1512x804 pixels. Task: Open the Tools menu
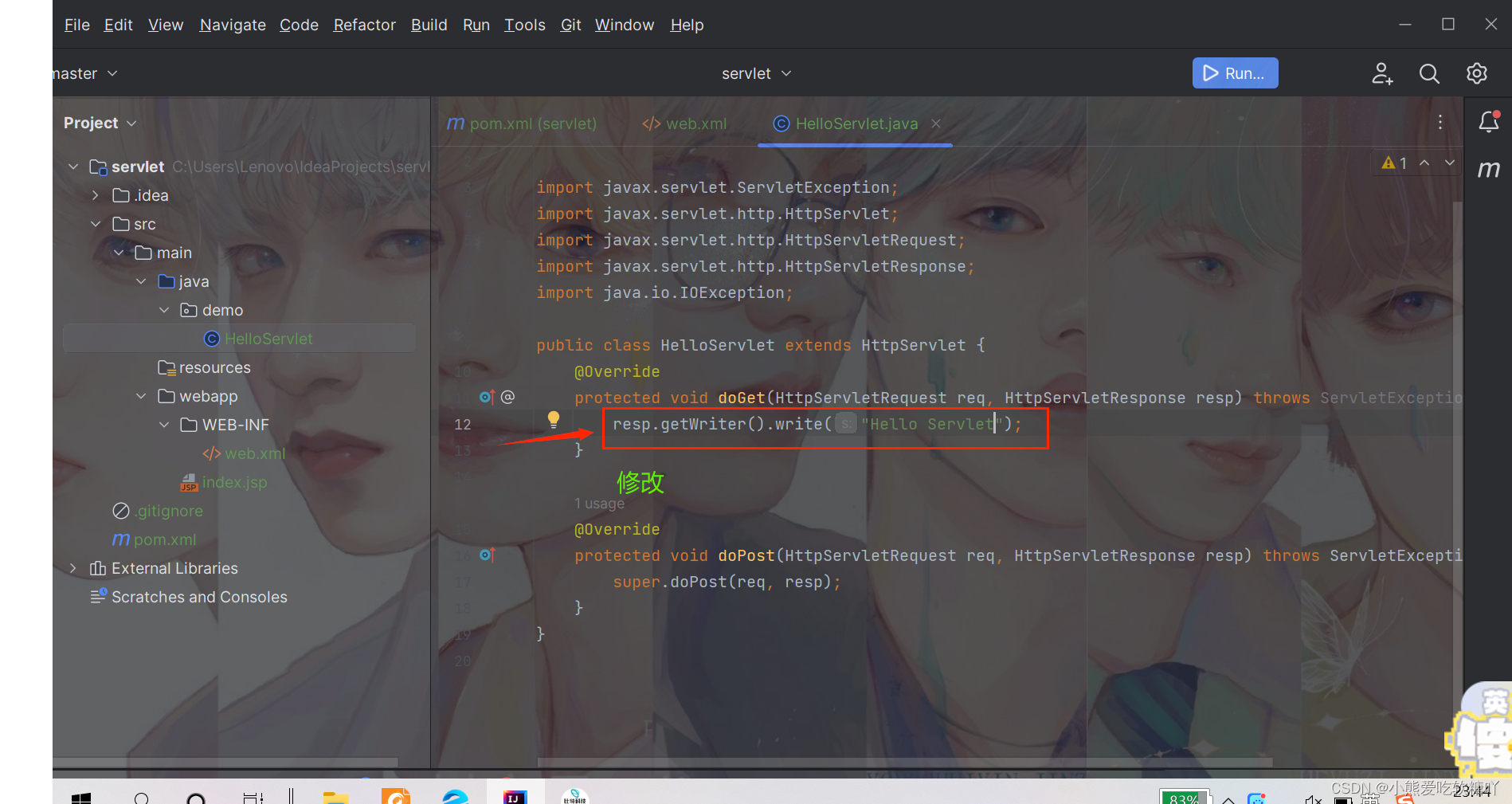point(525,25)
